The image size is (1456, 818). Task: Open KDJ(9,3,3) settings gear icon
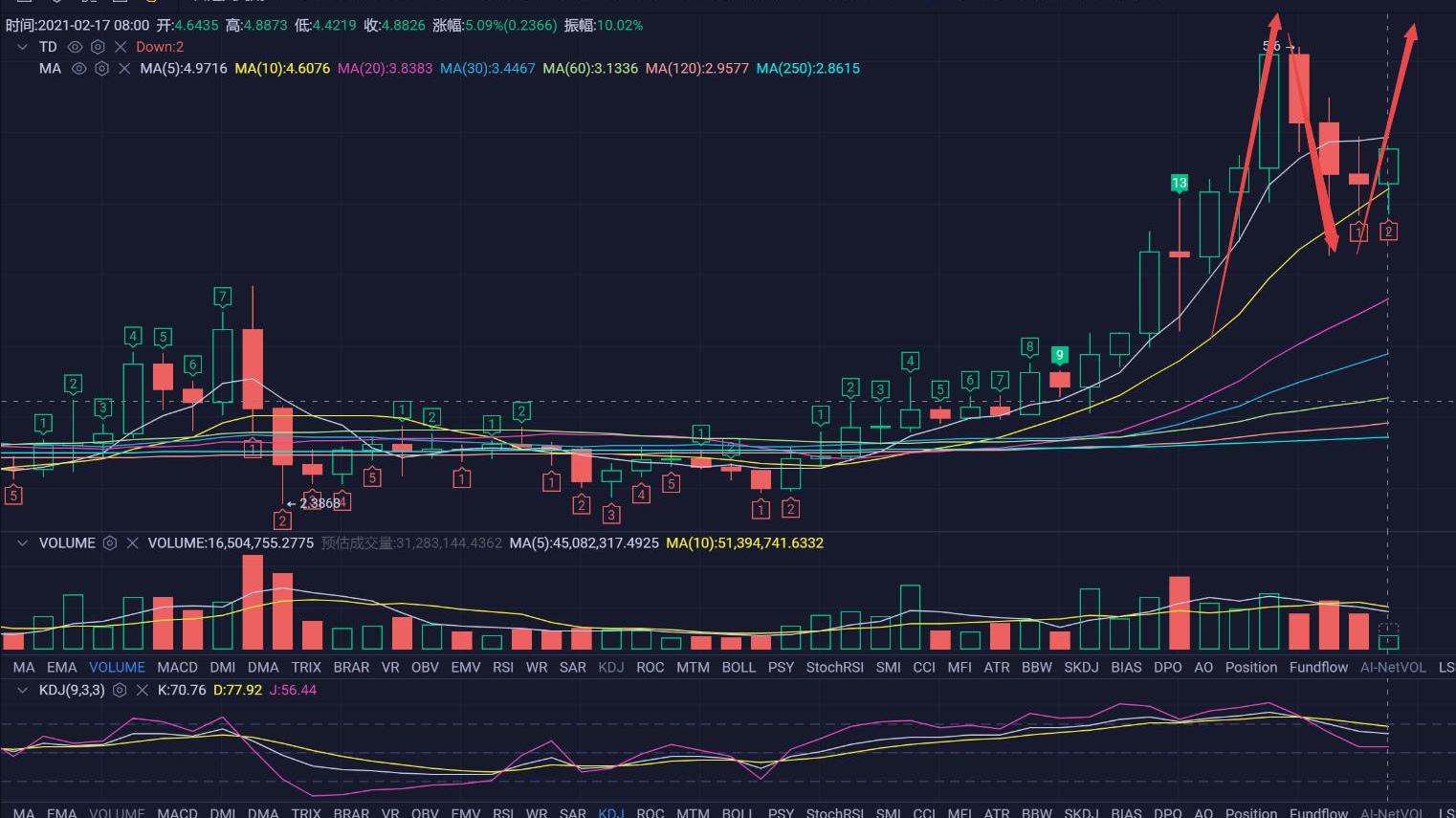[120, 690]
